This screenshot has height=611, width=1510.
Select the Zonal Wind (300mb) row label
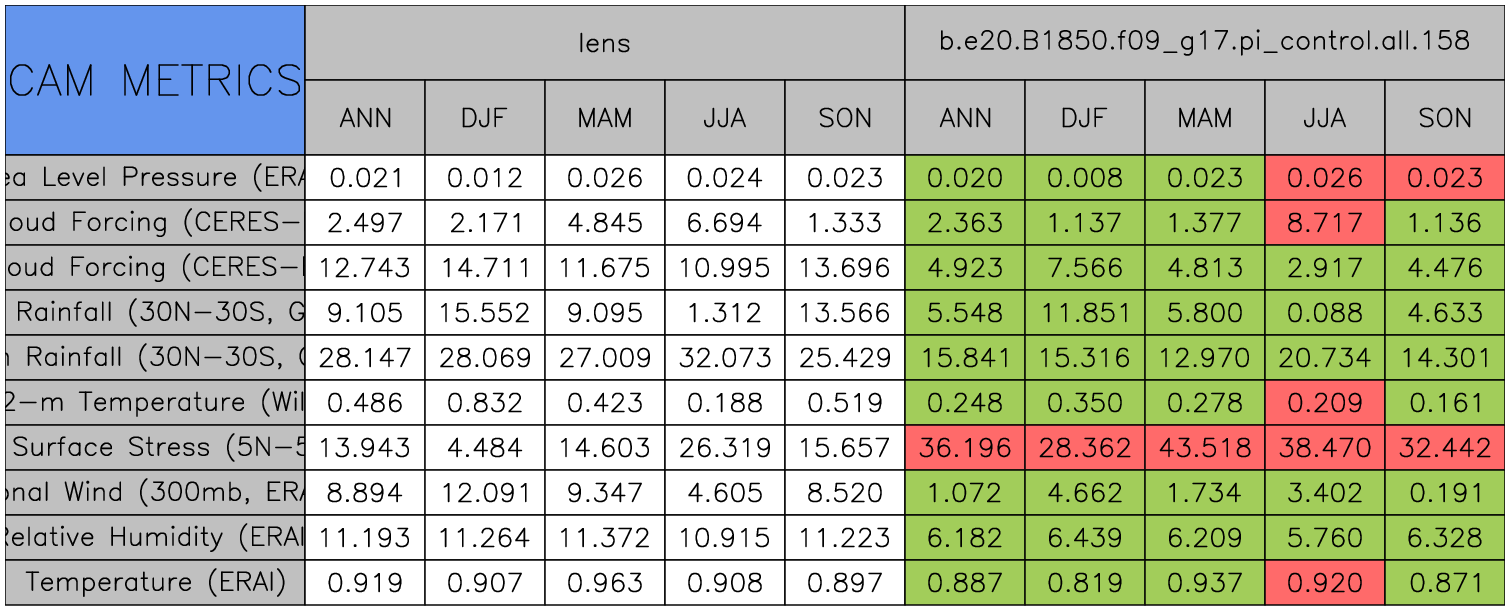coord(155,492)
